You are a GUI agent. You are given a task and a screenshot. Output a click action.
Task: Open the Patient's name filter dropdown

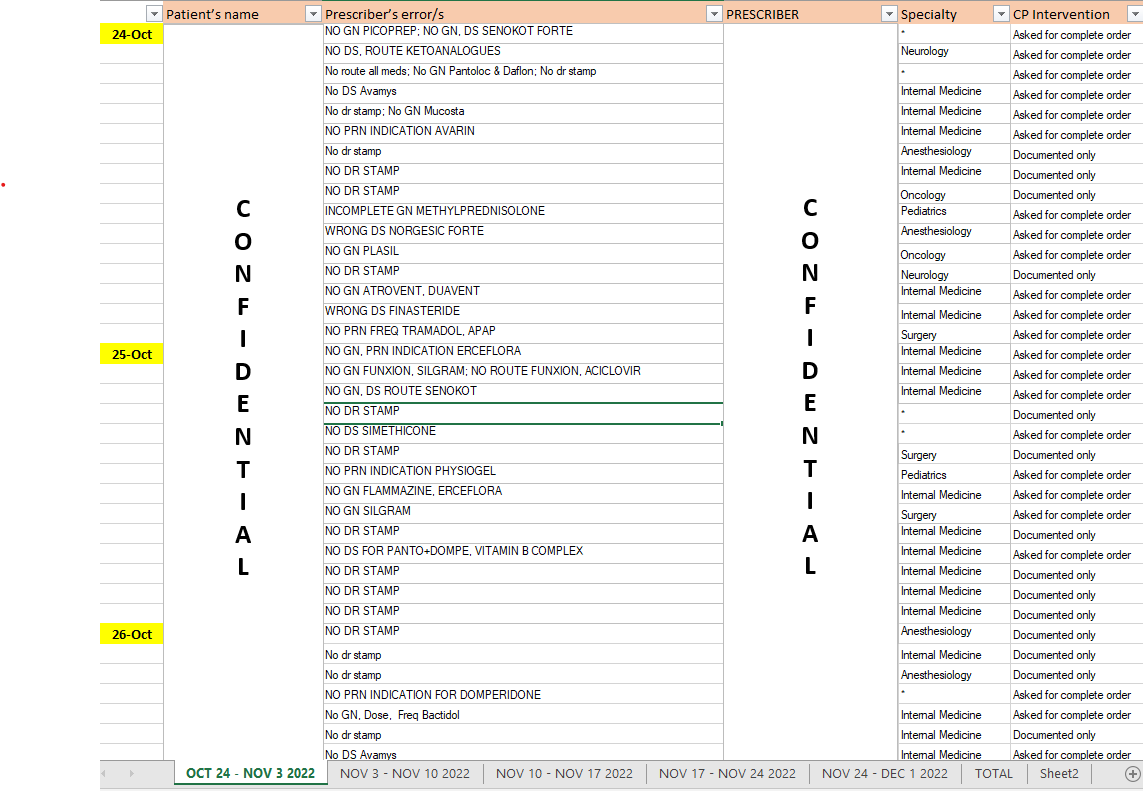[313, 14]
